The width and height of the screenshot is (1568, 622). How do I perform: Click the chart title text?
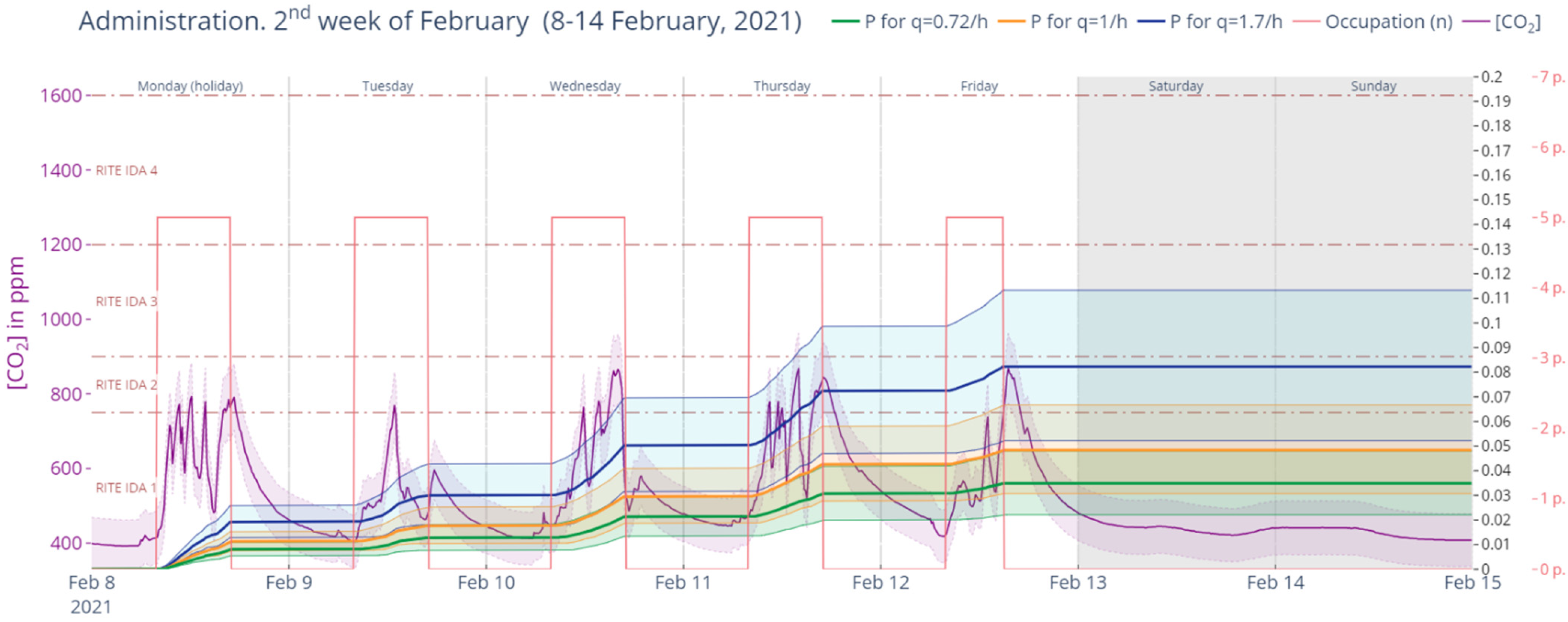(x=440, y=22)
